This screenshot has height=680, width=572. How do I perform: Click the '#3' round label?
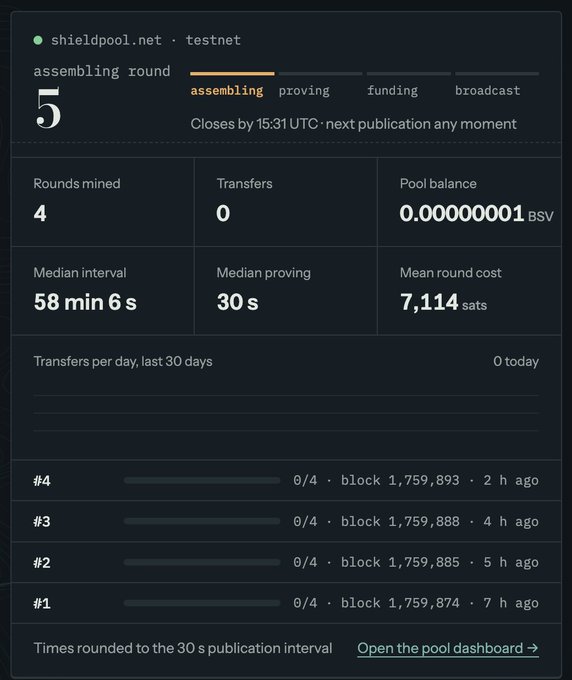pyautogui.click(x=42, y=521)
